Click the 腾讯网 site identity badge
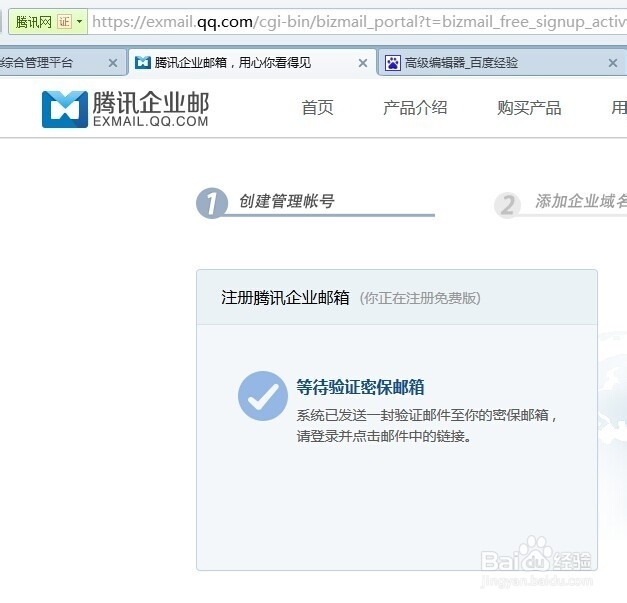 click(34, 21)
